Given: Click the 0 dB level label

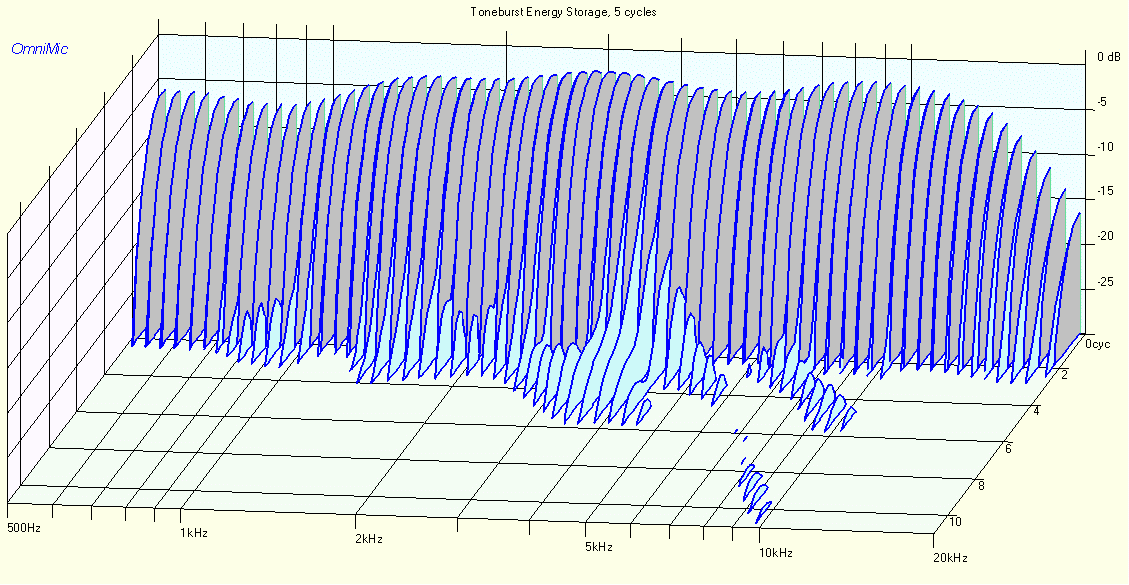Looking at the screenshot, I should point(1109,57).
